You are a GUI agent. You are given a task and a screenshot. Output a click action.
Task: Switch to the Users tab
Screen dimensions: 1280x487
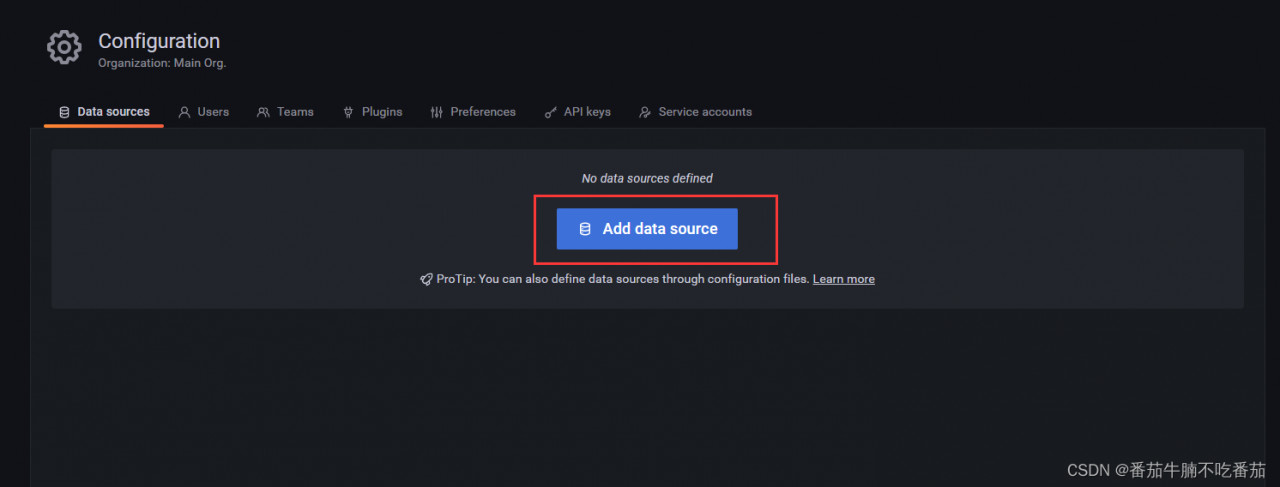213,112
